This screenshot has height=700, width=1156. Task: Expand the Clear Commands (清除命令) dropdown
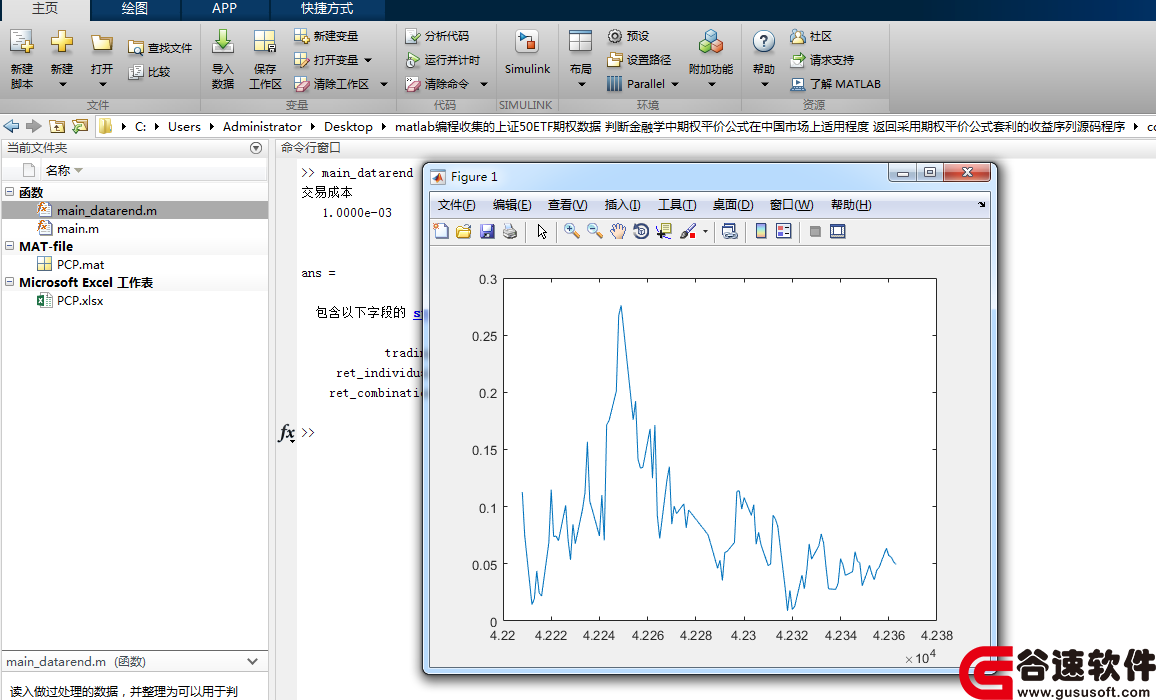[484, 84]
